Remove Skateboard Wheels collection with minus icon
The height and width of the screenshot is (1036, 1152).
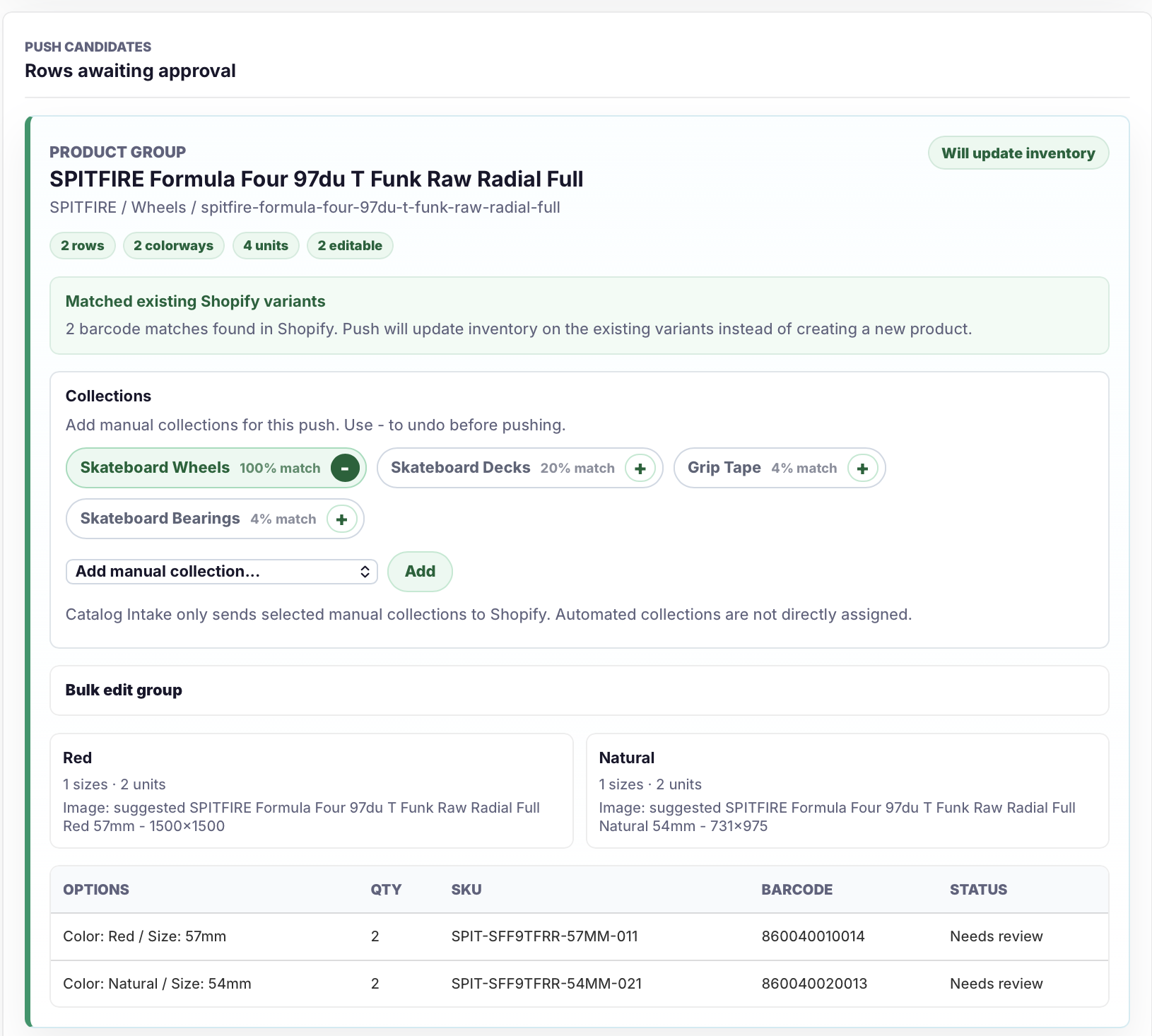click(345, 468)
